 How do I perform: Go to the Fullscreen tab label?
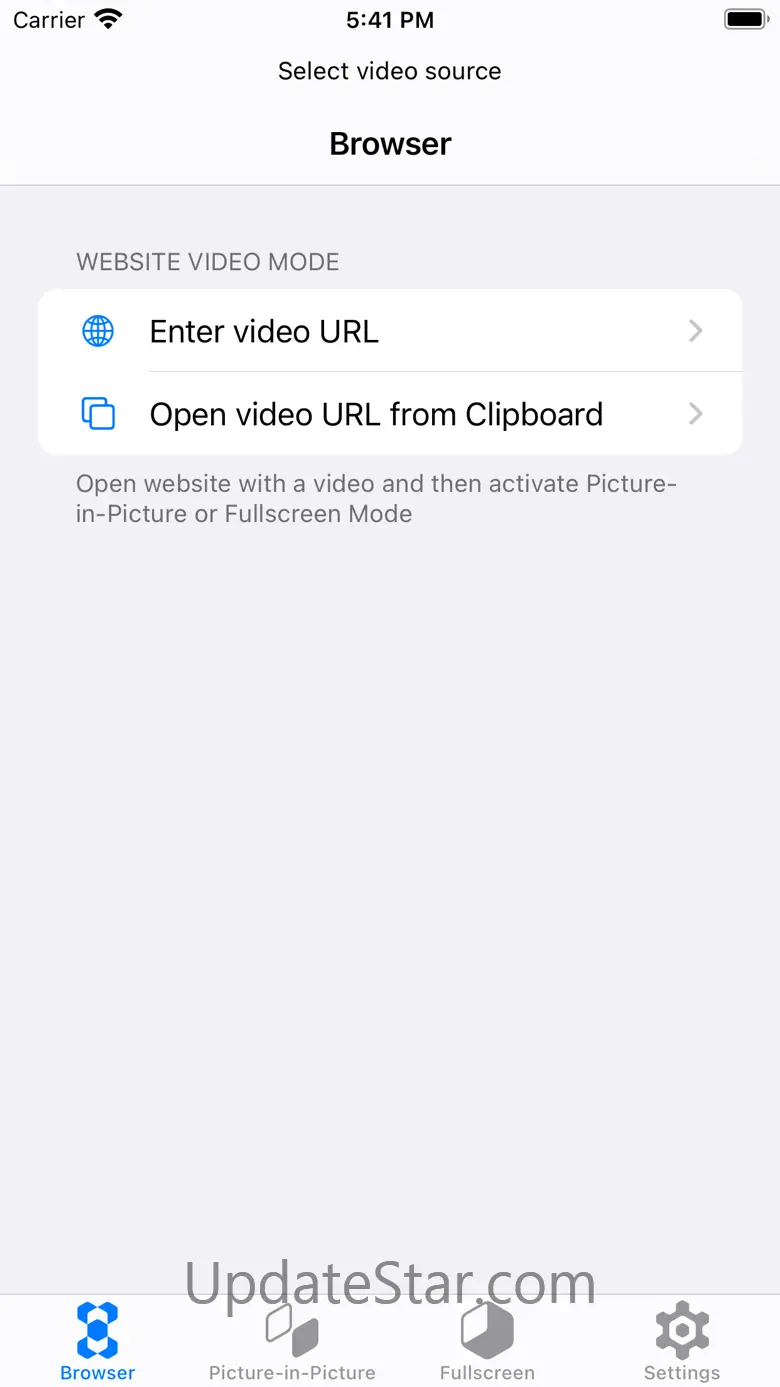pyautogui.click(x=487, y=1373)
